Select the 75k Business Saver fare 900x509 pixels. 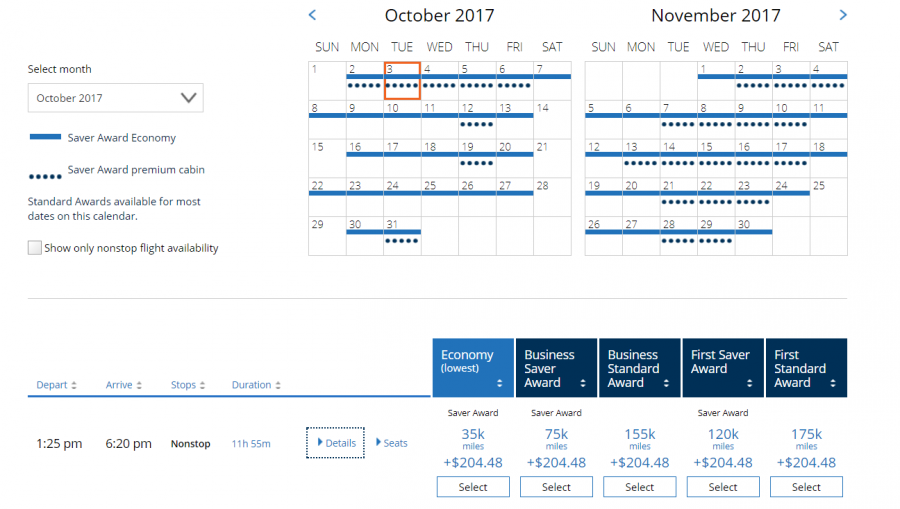click(x=556, y=487)
